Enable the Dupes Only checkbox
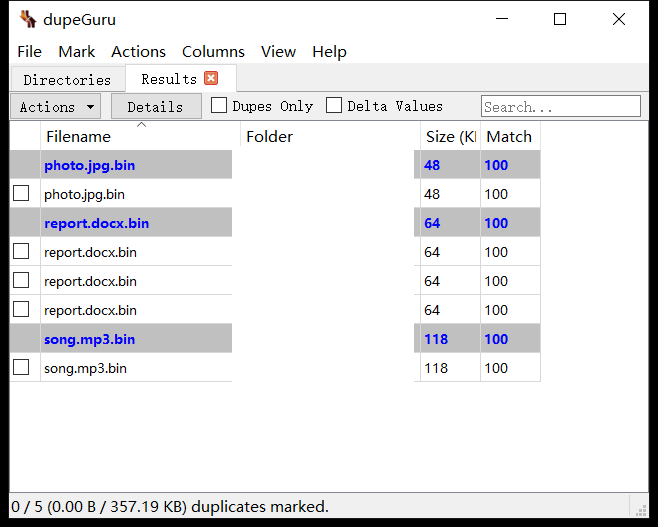658x527 pixels. pos(219,105)
